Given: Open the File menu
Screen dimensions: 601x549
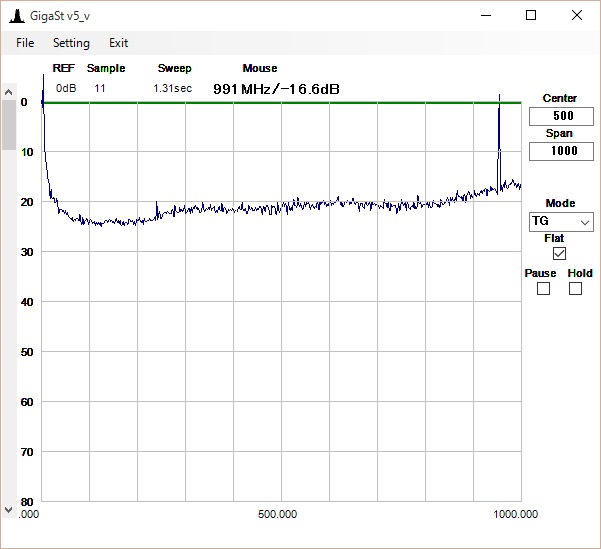Looking at the screenshot, I should 25,43.
